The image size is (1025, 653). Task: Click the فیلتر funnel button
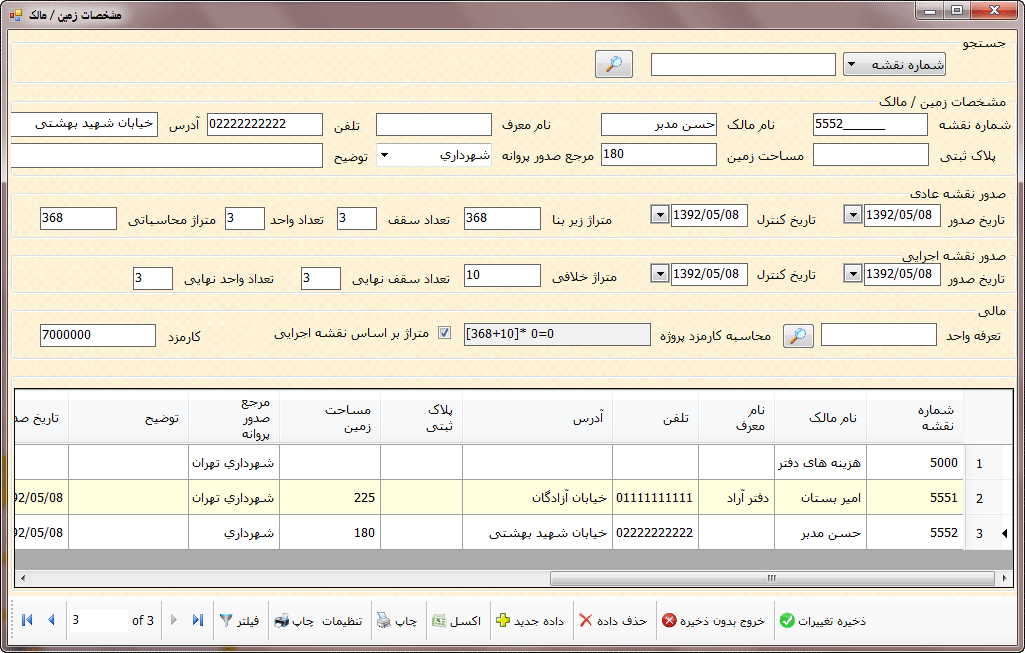tap(240, 621)
